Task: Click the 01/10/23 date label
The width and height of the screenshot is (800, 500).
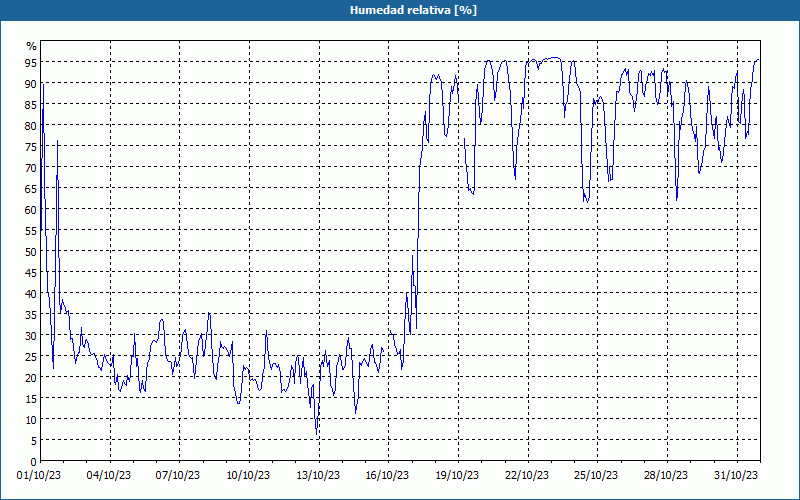Action: tap(39, 475)
